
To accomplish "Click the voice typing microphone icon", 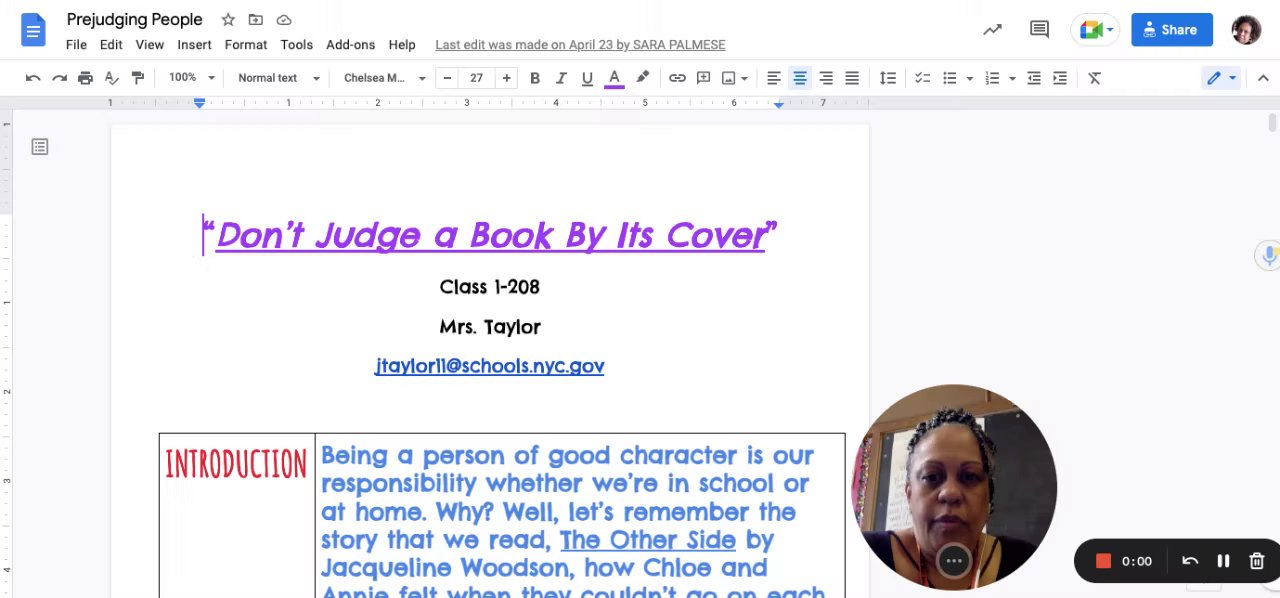I will point(1269,255).
